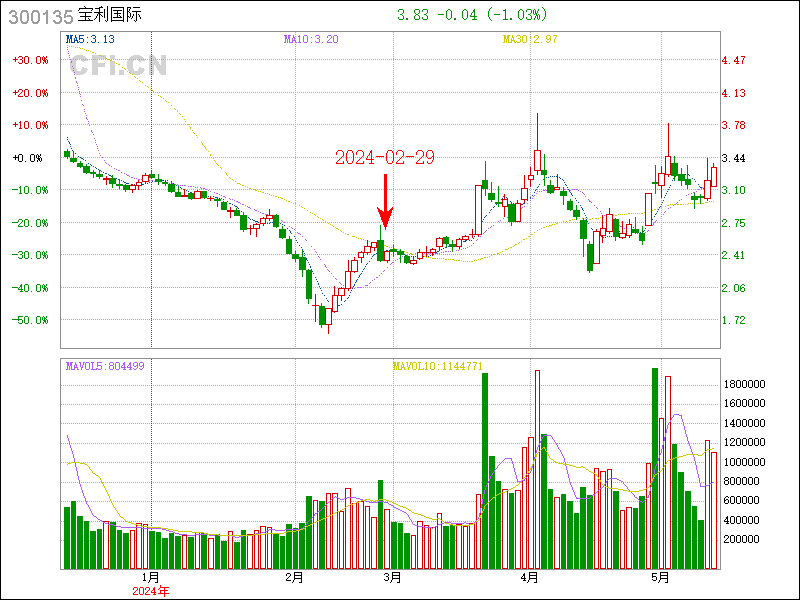Click the 2024年 year label
800x600 pixels.
(151, 590)
